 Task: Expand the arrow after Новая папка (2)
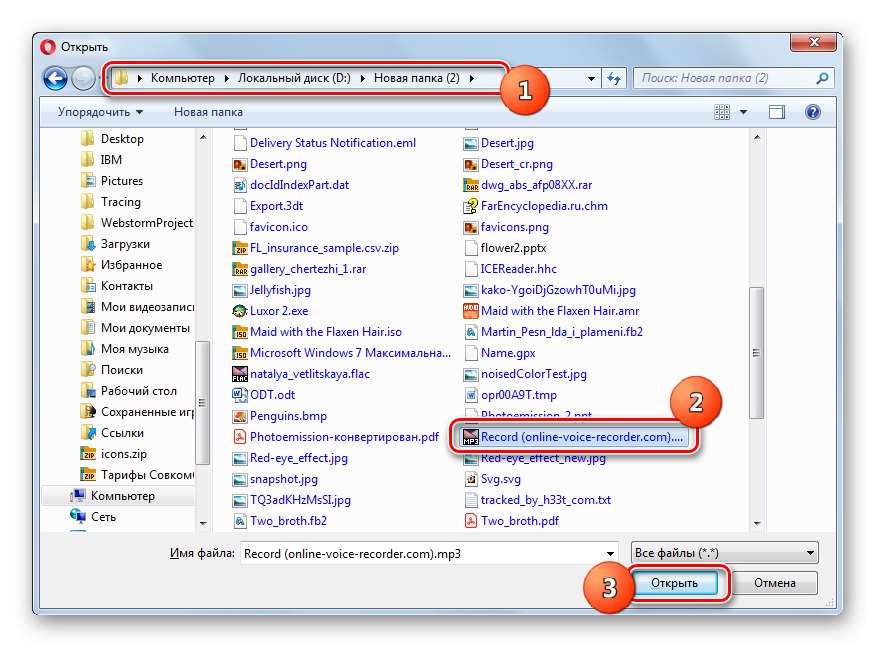472,79
